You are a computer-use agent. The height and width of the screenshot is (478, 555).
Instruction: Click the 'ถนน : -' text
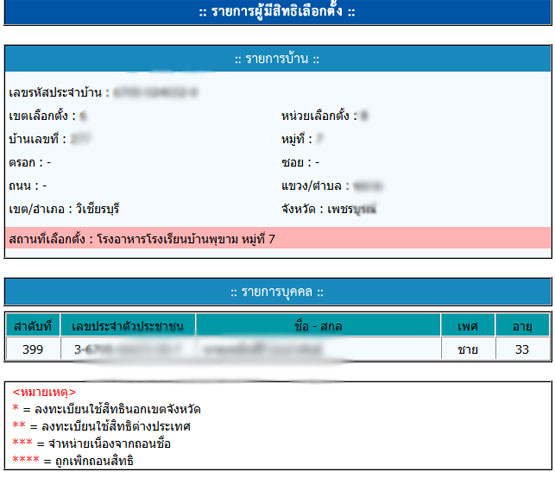28,186
